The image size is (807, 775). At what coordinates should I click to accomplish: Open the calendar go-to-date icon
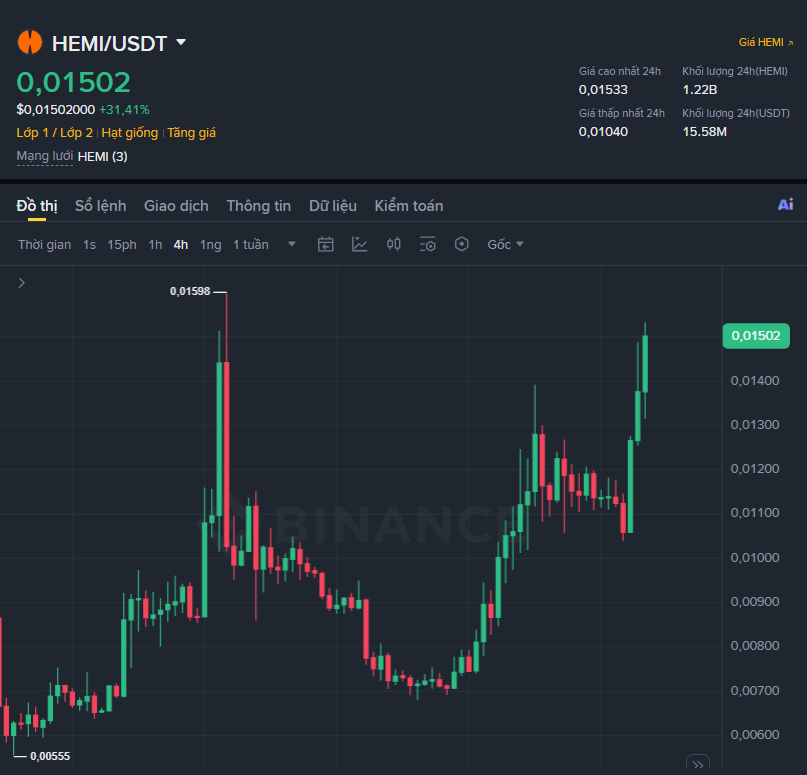(326, 244)
